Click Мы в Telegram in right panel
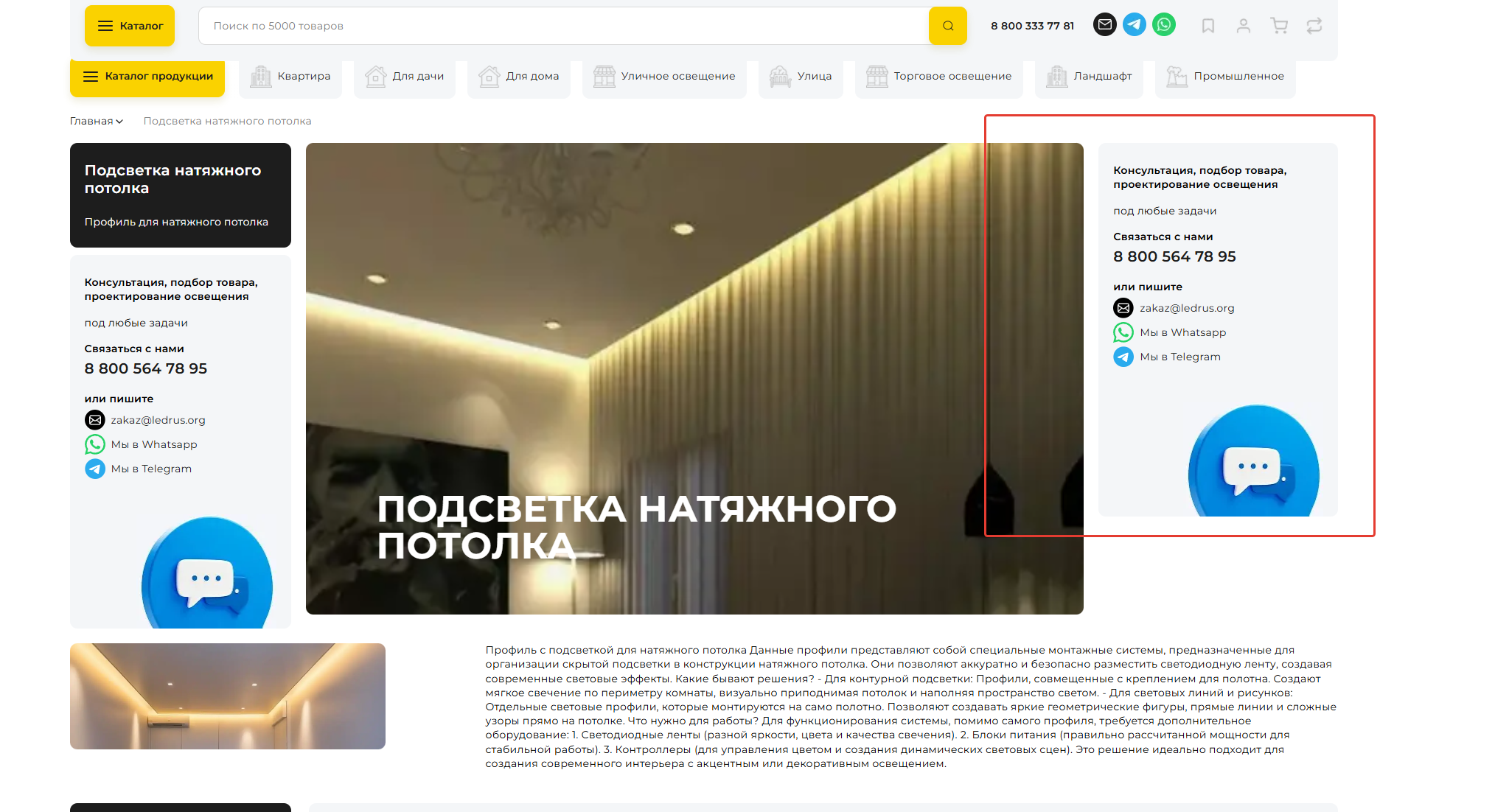This screenshot has height=812, width=1495. [1179, 357]
